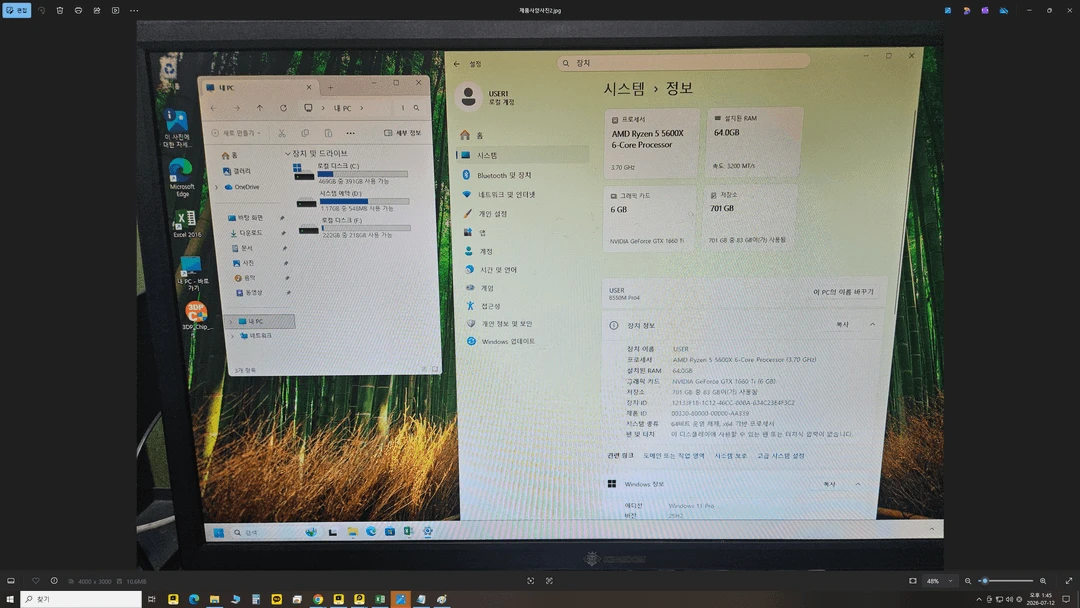Expand the system tray hidden icons chevron

coord(979,600)
